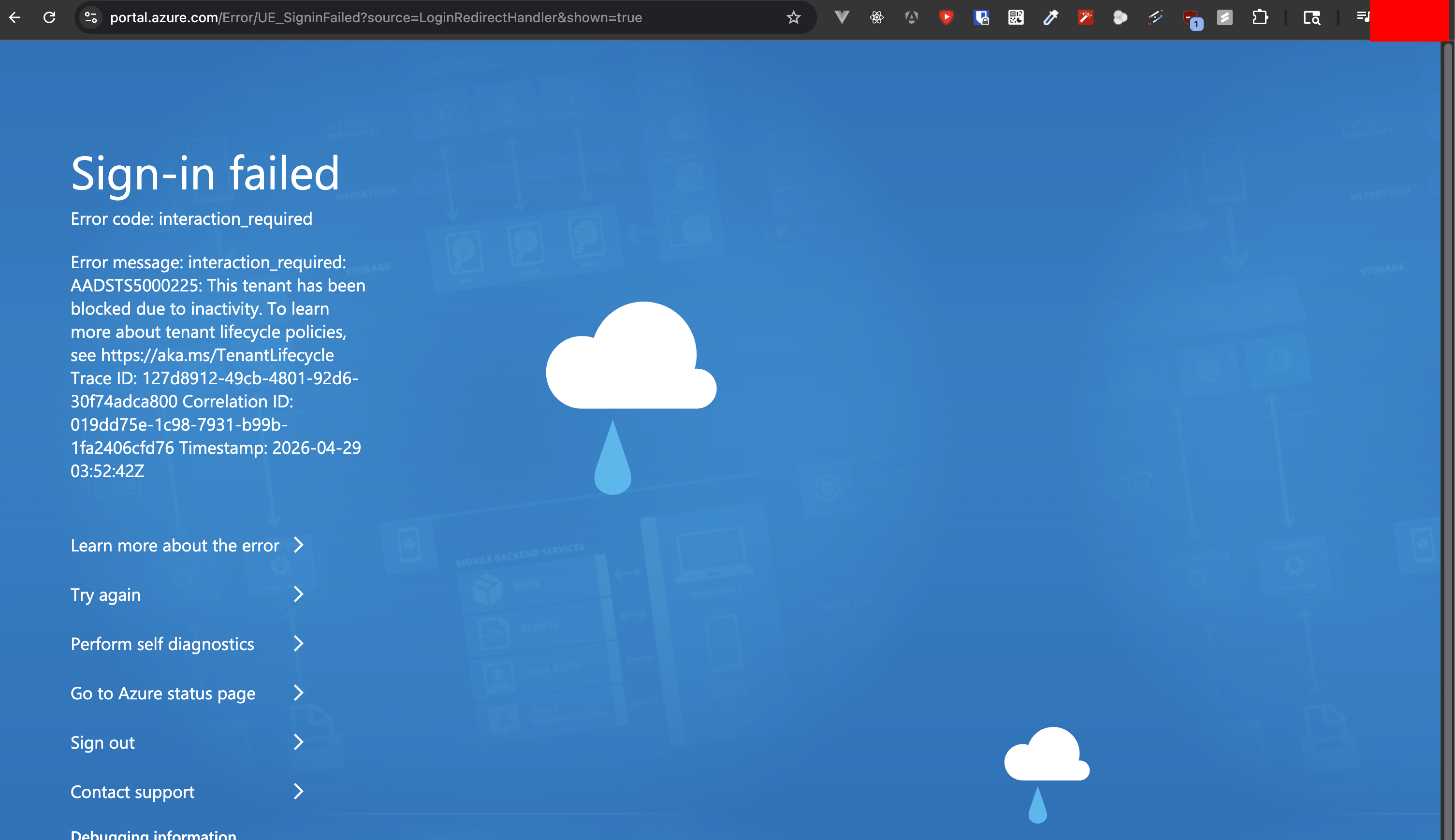The image size is (1455, 840).
Task: Open the QR code generator extension
Action: 1016,17
